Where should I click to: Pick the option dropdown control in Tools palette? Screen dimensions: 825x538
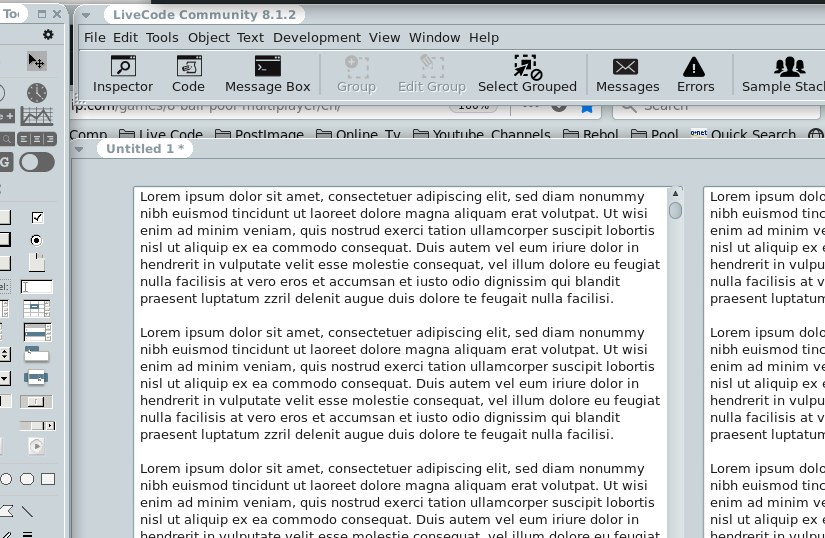pyautogui.click(x=4, y=377)
